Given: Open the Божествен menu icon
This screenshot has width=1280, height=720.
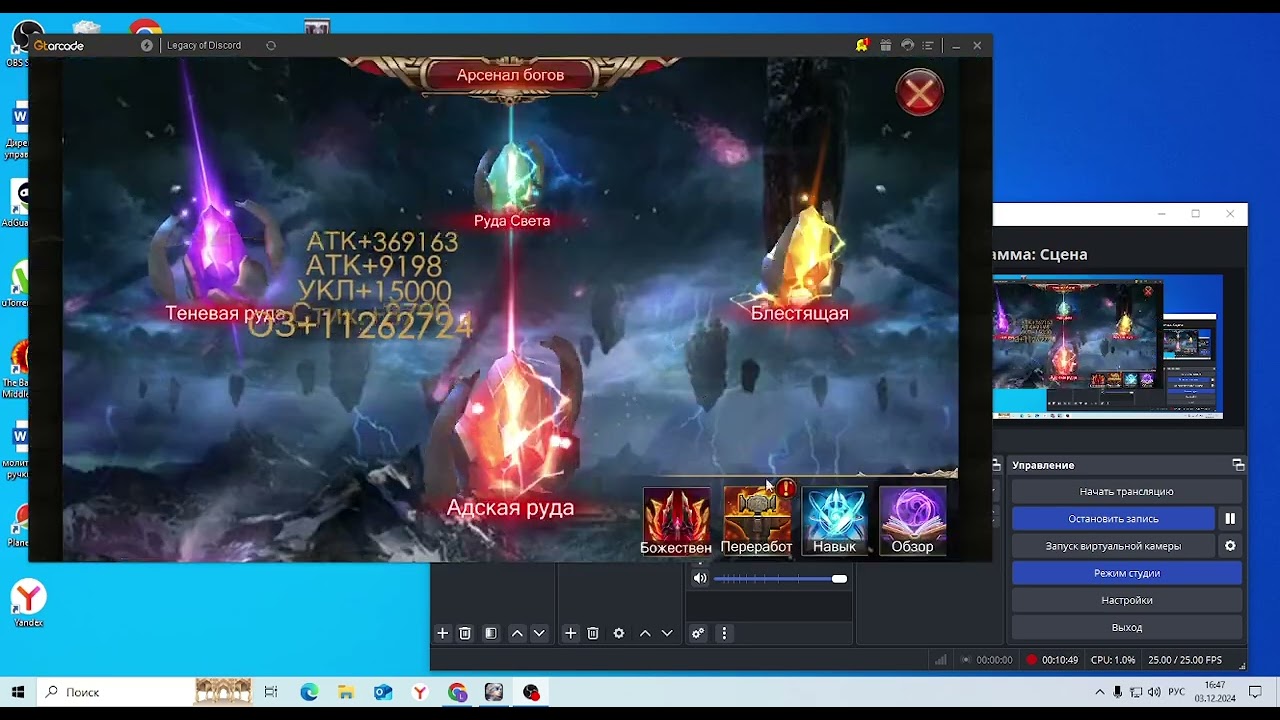Looking at the screenshot, I should tap(677, 521).
